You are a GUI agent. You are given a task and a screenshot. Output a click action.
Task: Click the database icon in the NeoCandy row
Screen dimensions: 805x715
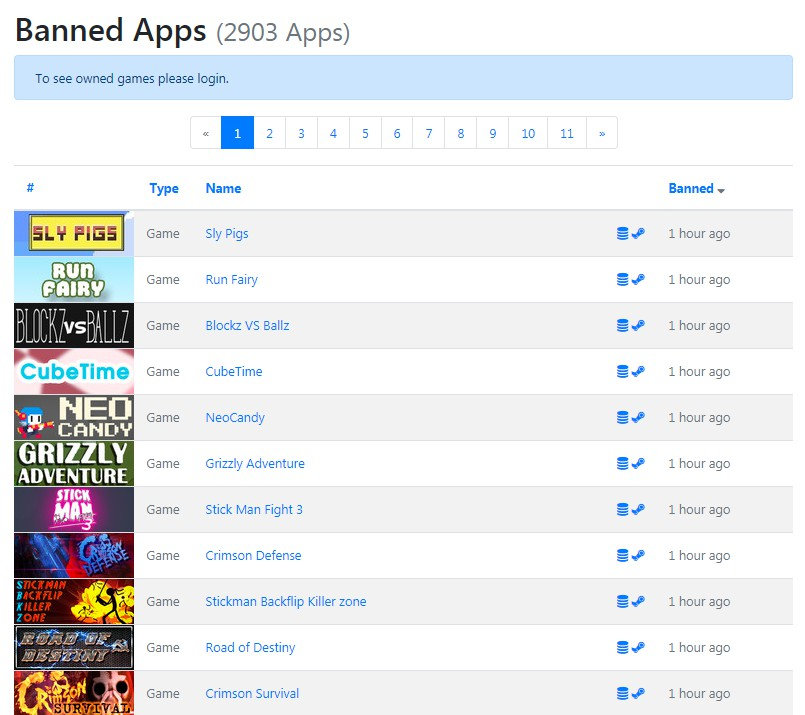[x=622, y=418]
